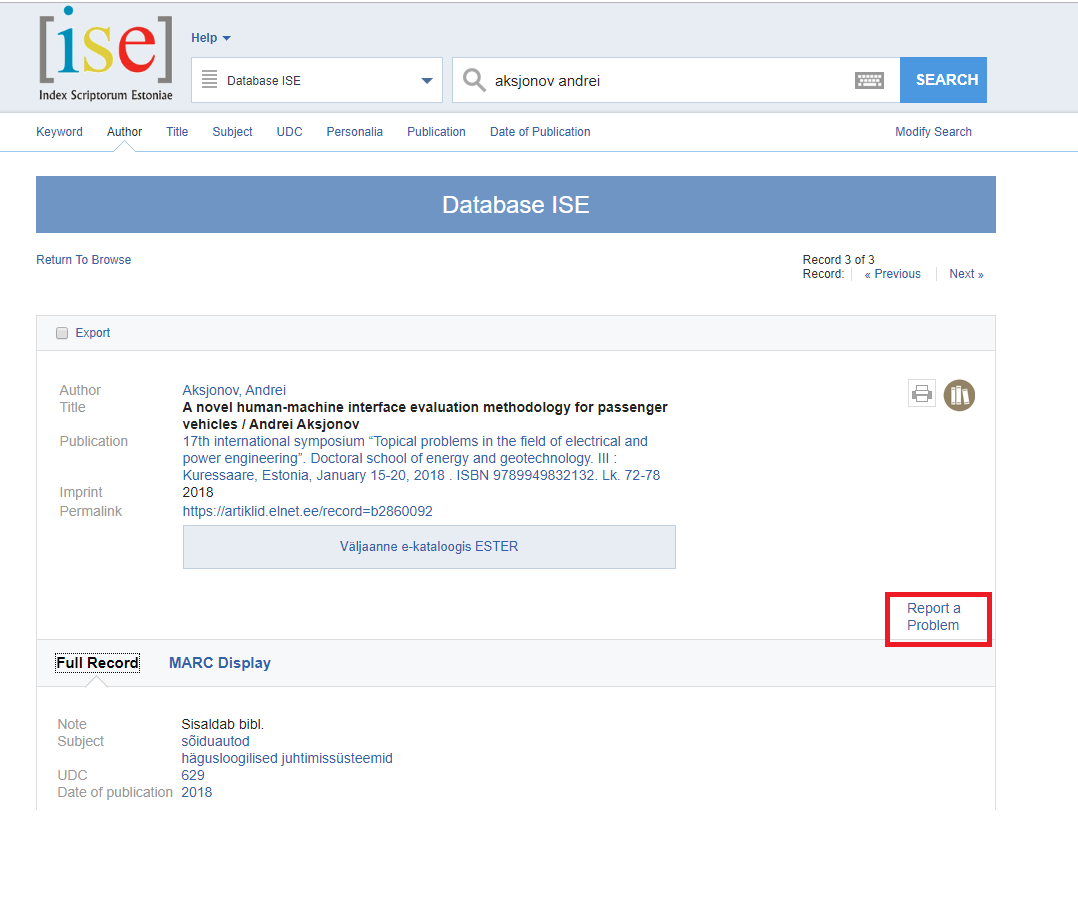Go to Next record

[x=966, y=274]
